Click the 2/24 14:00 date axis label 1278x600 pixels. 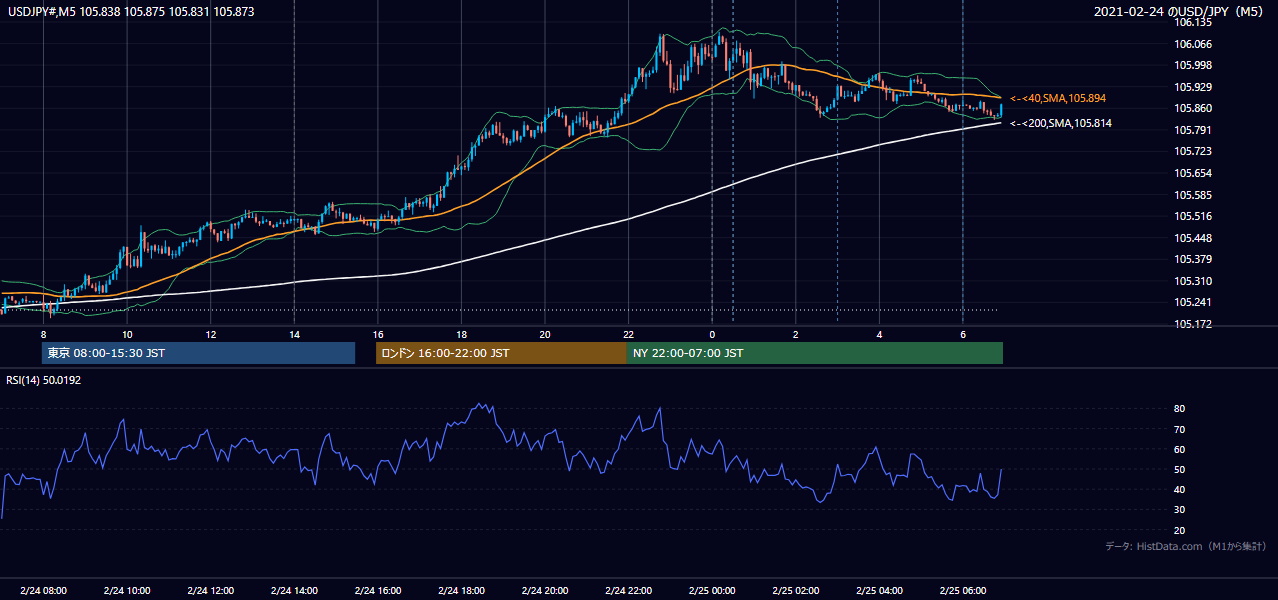pos(294,590)
